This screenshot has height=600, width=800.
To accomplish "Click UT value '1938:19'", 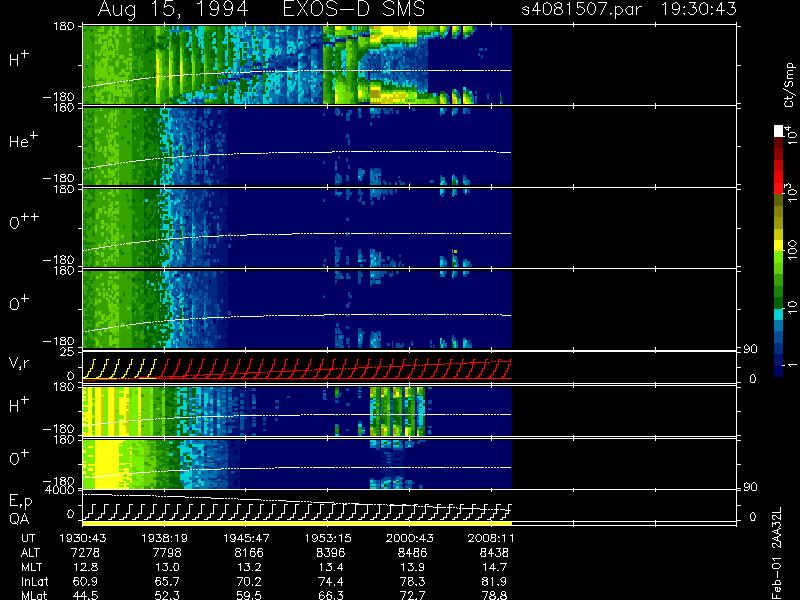I will (164, 538).
